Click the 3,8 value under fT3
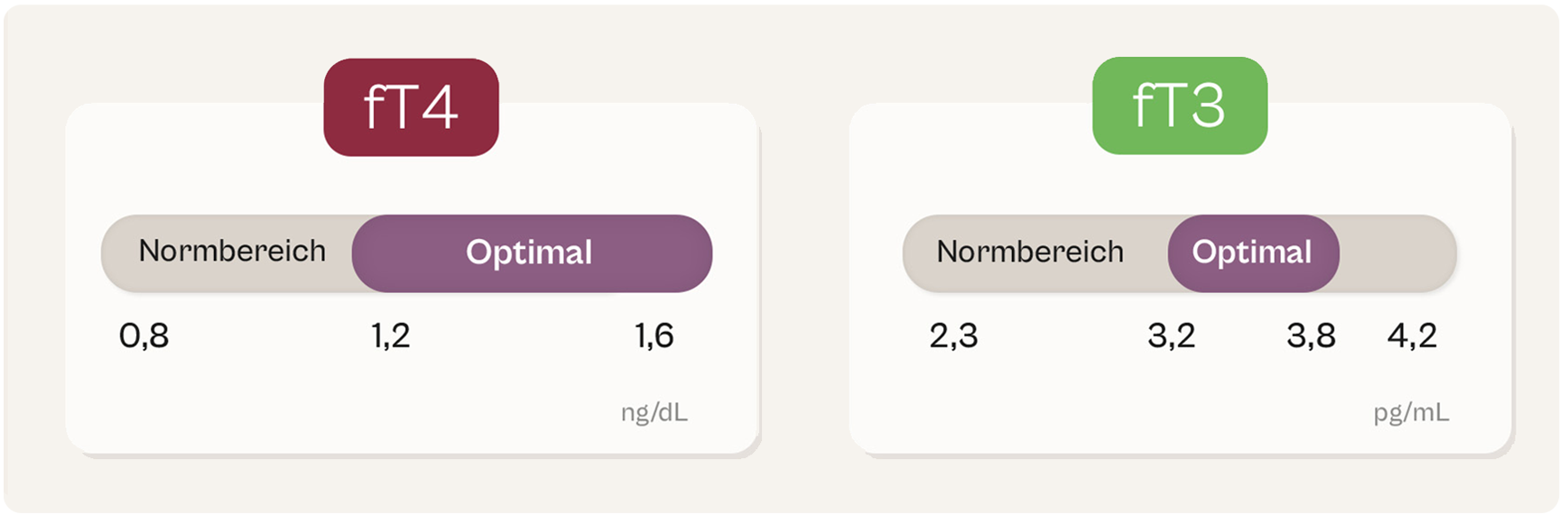Viewport: 1568px width, 524px height. pyautogui.click(x=1311, y=336)
